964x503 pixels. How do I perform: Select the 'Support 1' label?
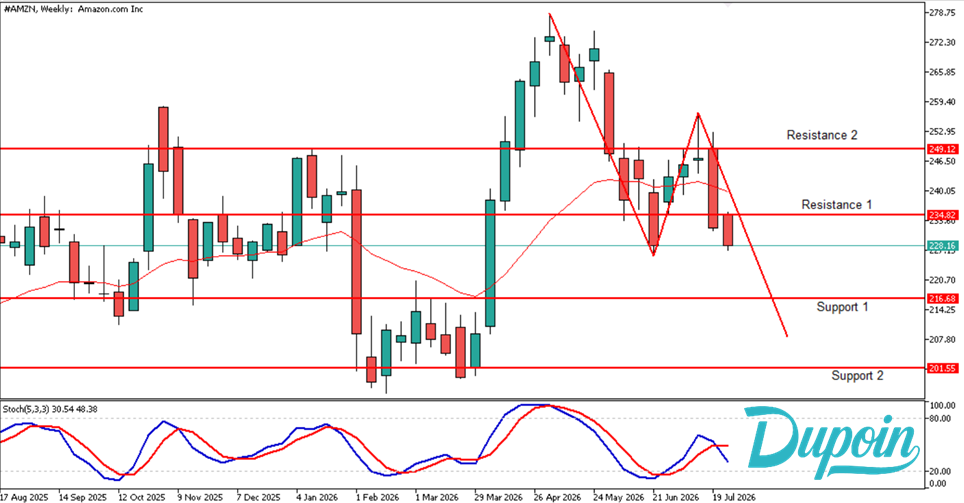(x=842, y=307)
